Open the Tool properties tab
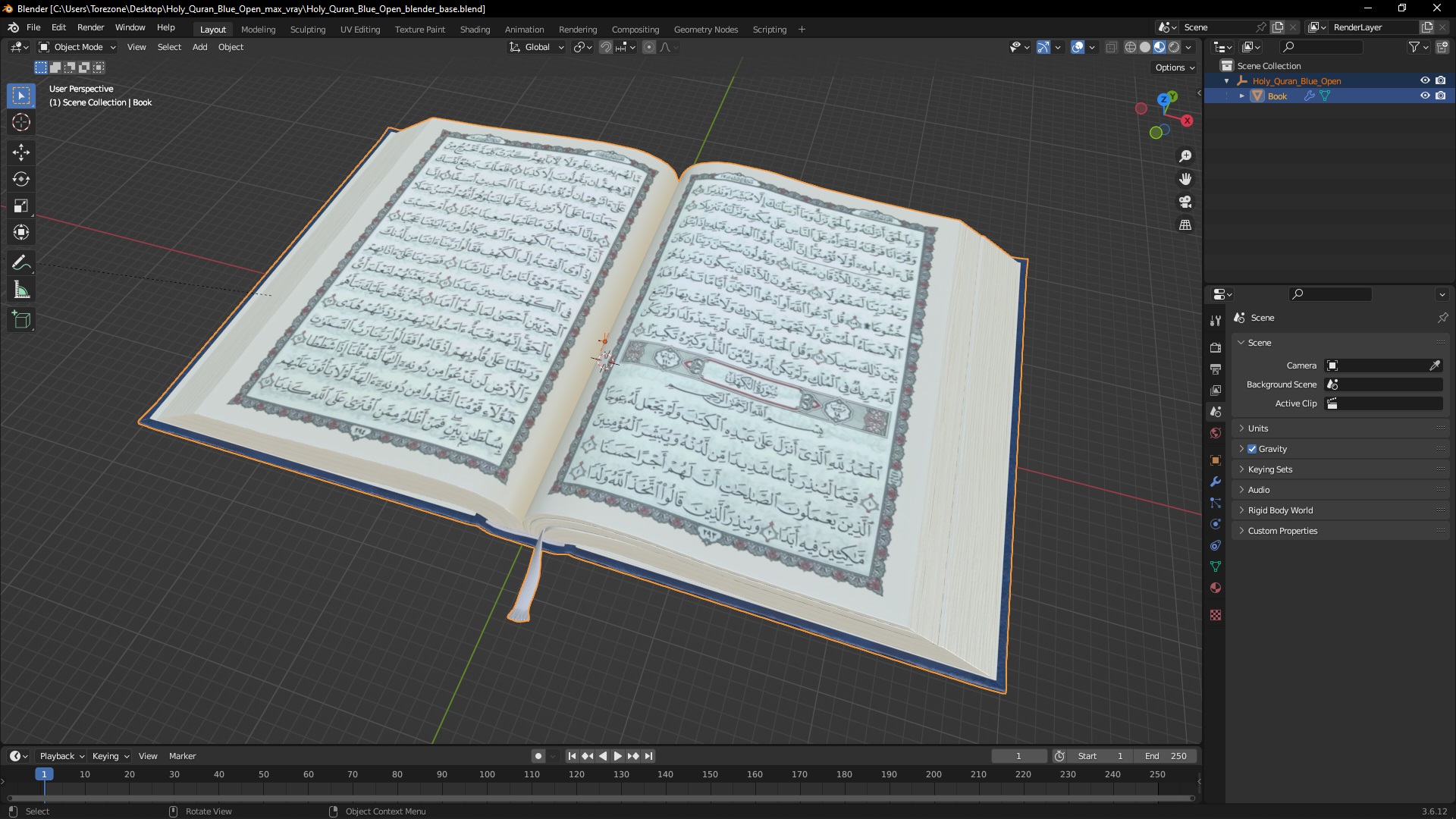 (x=1216, y=321)
